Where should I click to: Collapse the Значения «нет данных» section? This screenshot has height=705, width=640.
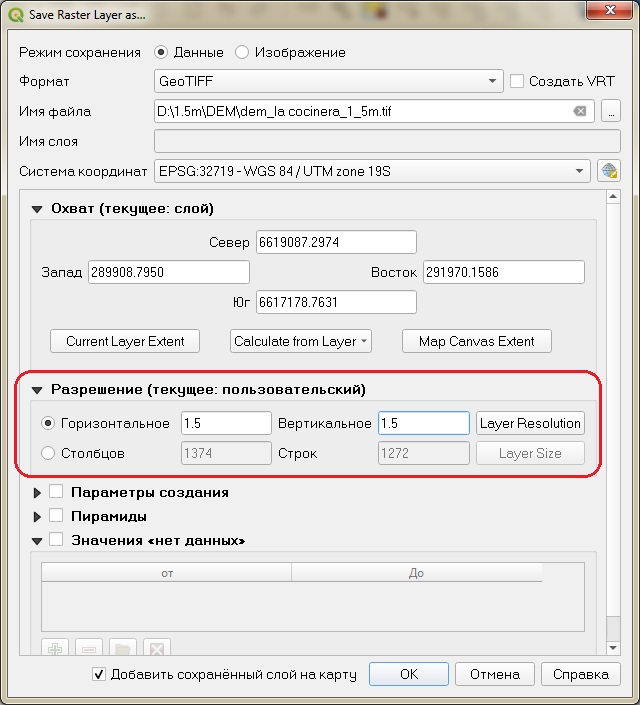tap(37, 541)
